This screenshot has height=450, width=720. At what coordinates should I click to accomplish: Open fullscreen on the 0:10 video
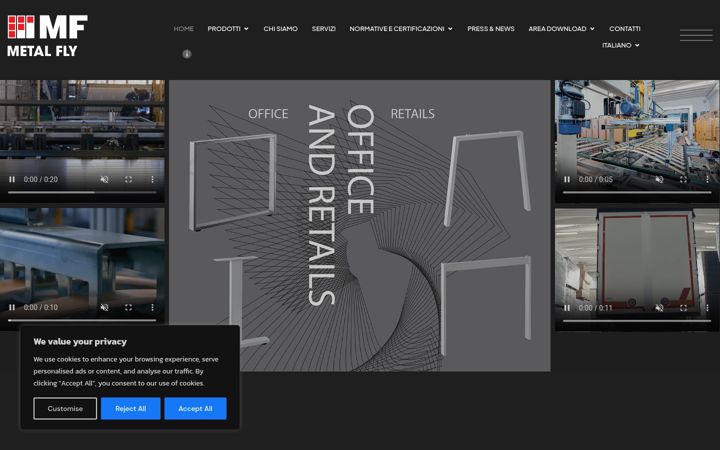coord(129,307)
